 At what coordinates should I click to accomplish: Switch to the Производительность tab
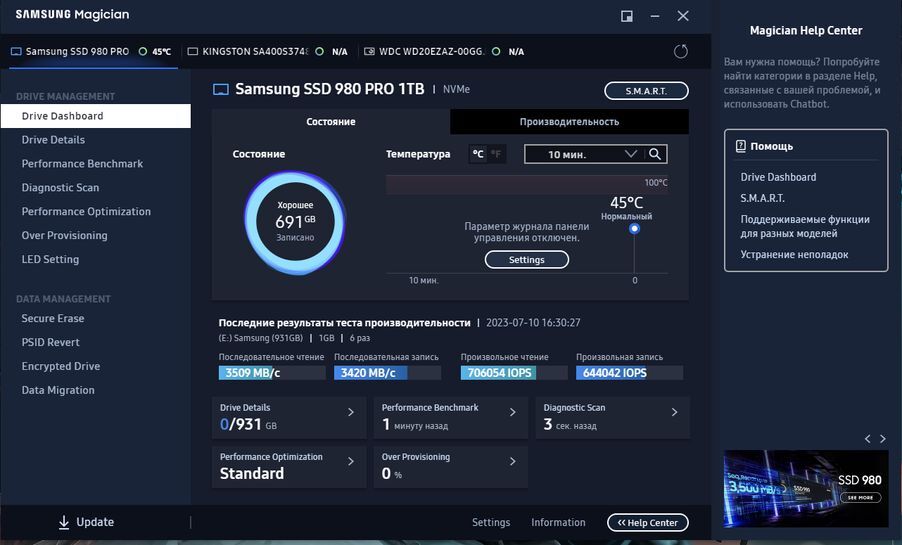pyautogui.click(x=569, y=122)
